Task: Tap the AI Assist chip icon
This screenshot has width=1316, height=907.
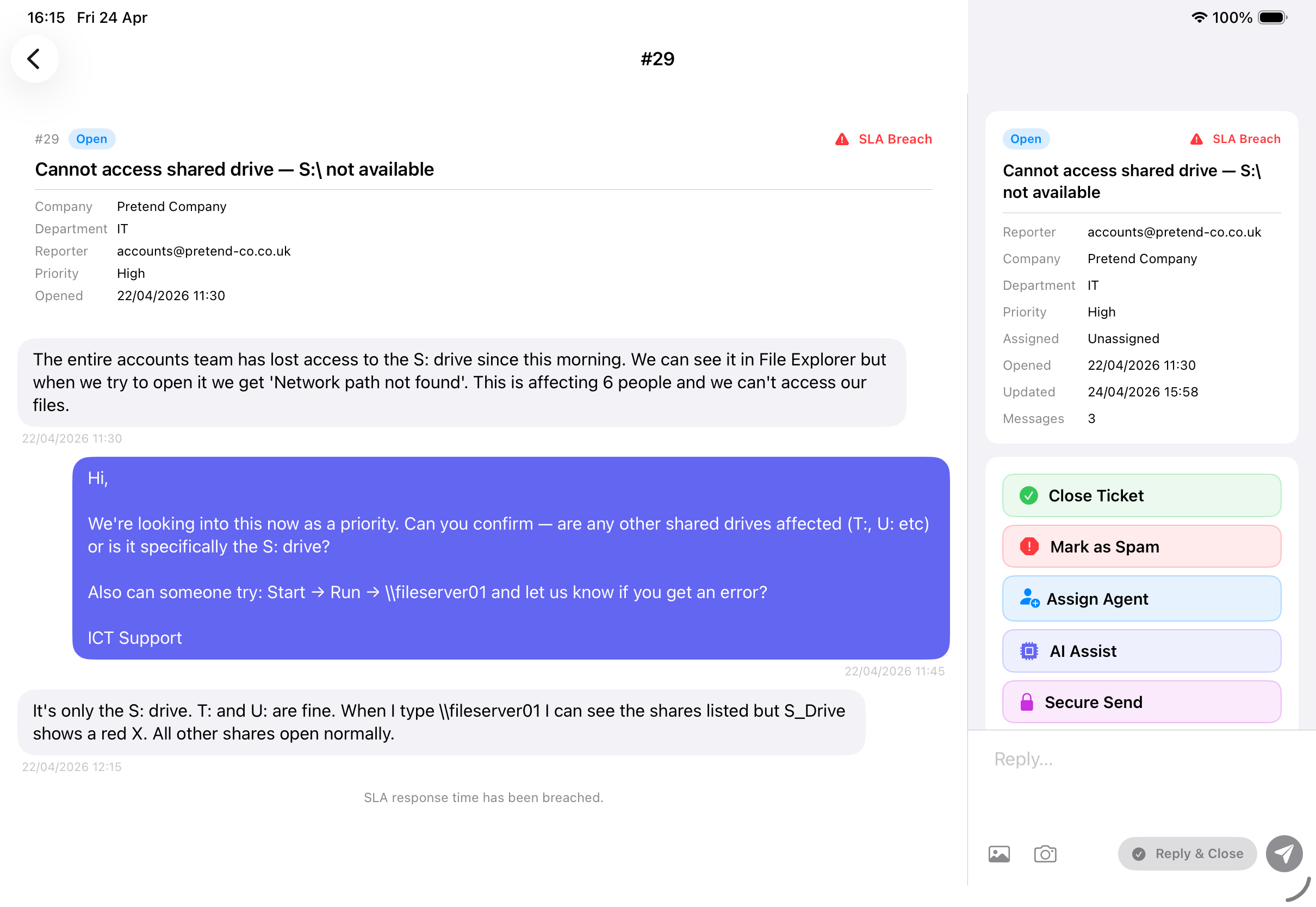Action: 1029,651
